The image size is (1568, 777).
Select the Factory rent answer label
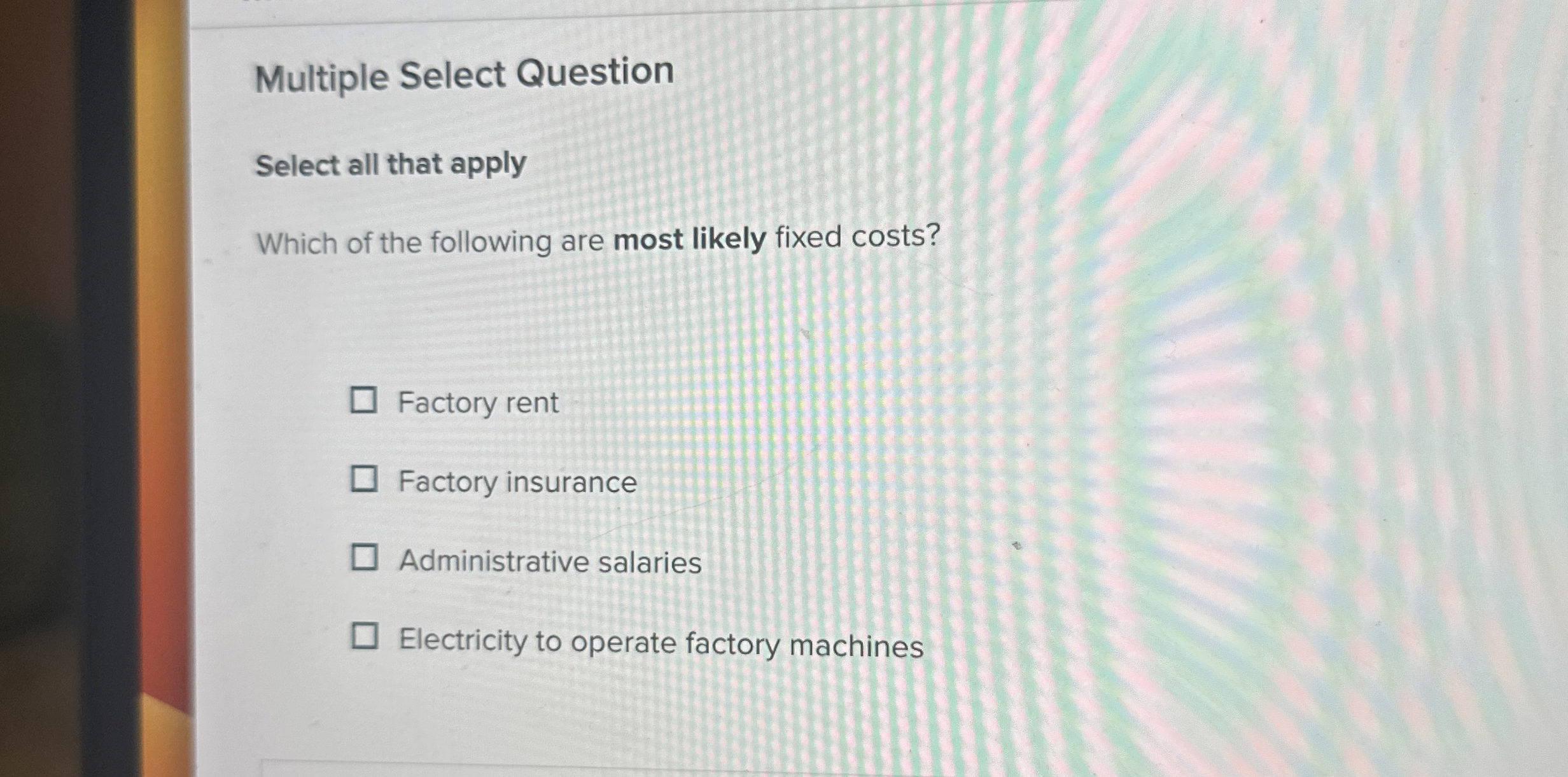tap(478, 403)
